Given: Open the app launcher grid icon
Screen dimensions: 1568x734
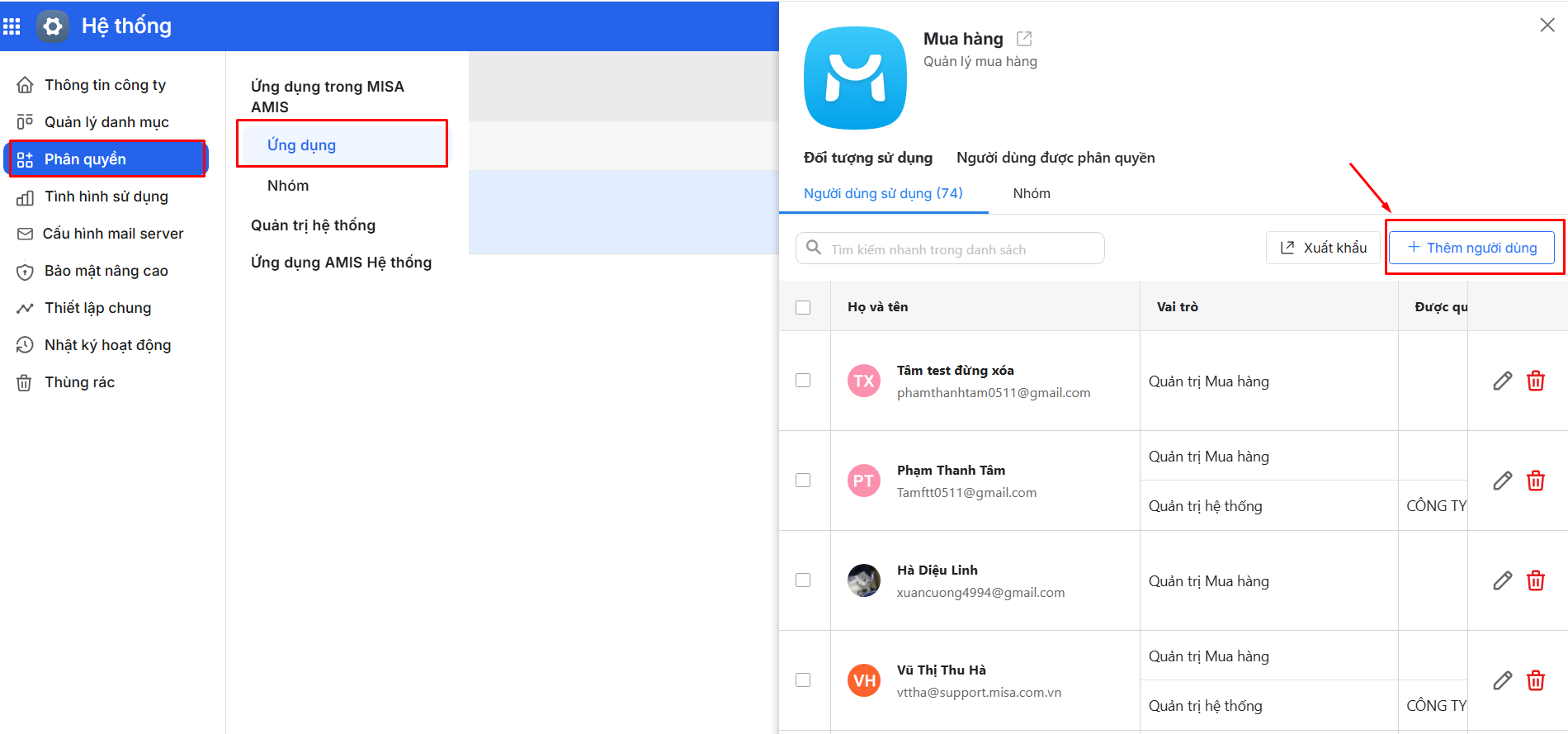Looking at the screenshot, I should point(12,26).
